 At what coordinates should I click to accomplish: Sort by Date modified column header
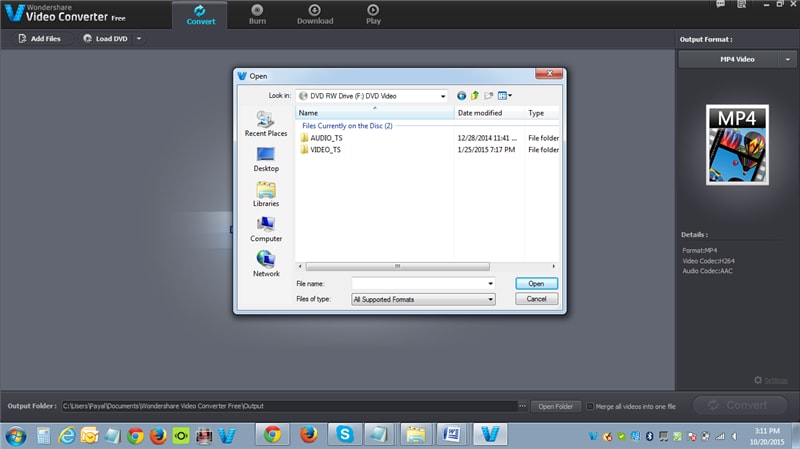(x=489, y=113)
